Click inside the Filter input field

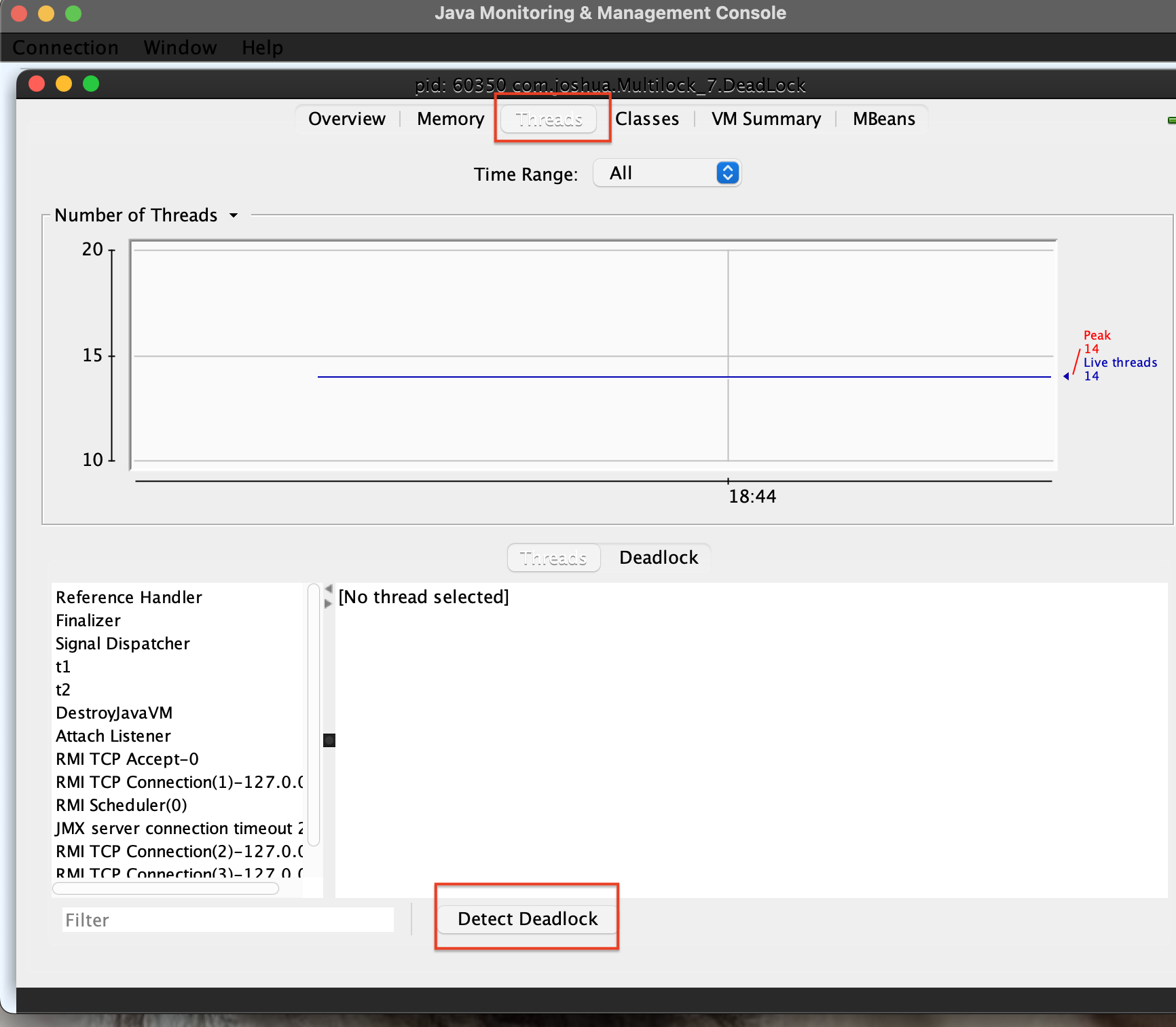pos(227,919)
